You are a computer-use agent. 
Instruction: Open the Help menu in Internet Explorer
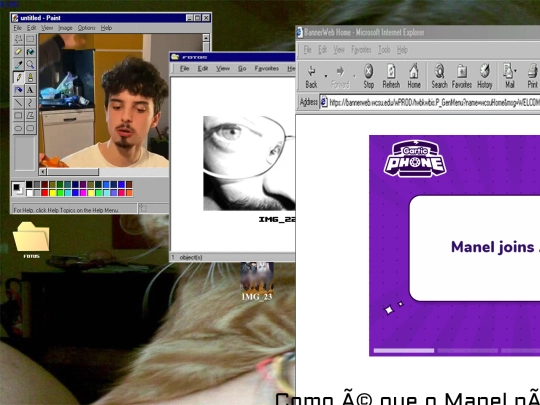point(402,50)
